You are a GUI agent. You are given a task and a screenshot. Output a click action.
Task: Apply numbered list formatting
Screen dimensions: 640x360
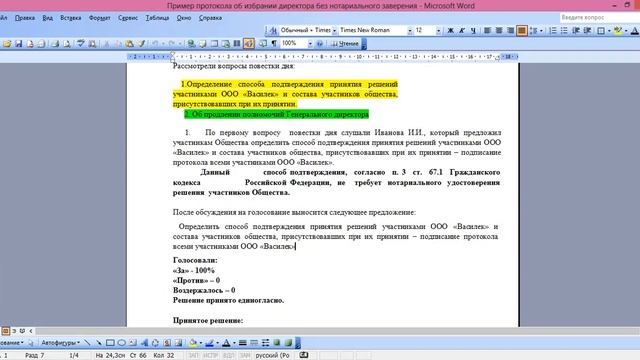553,31
